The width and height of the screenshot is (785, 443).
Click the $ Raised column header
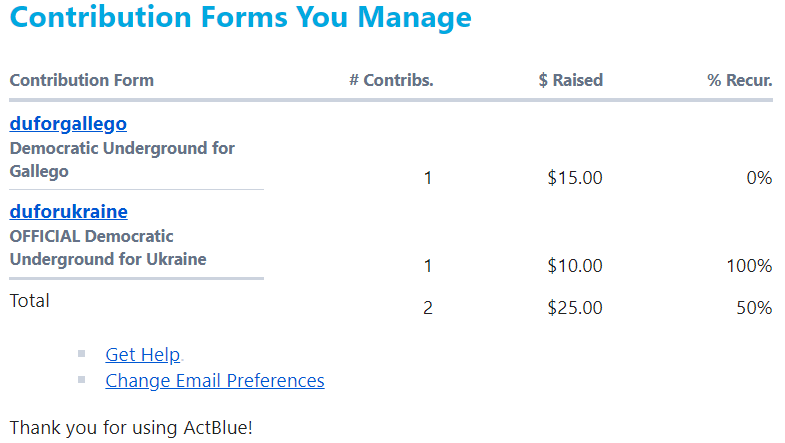pos(570,80)
